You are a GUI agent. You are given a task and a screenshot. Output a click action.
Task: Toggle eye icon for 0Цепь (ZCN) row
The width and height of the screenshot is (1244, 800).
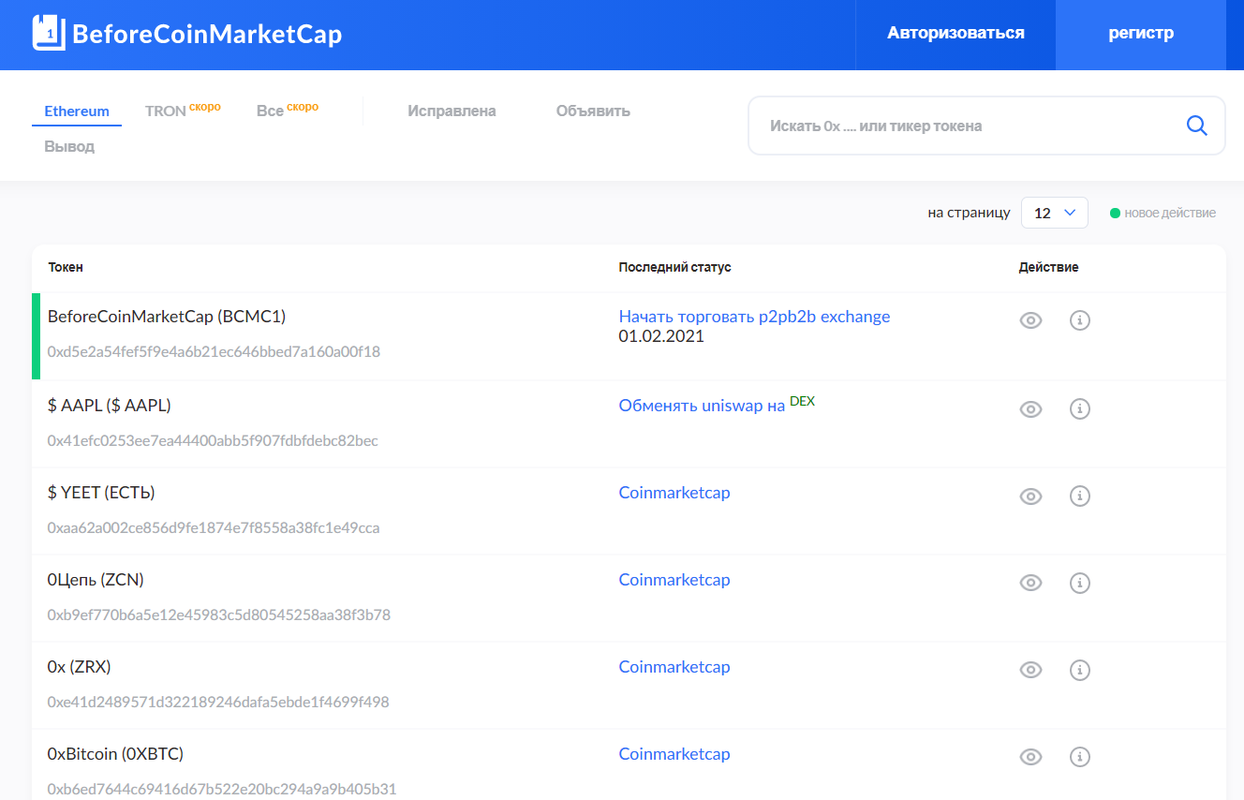pyautogui.click(x=1031, y=583)
